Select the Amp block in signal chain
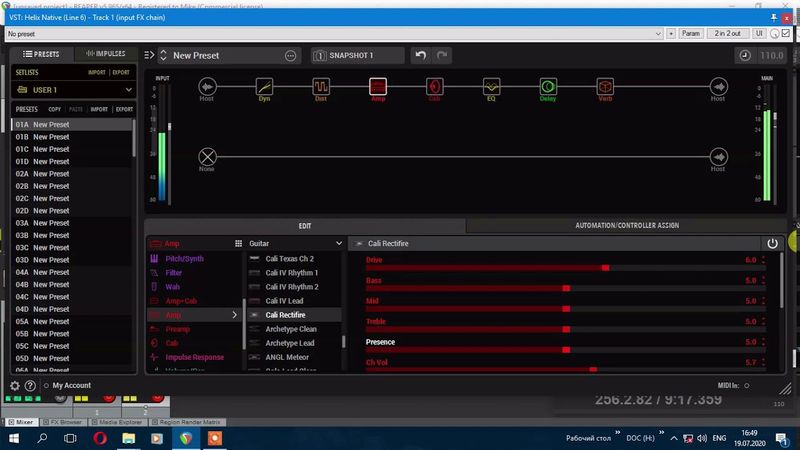Viewport: 800px width, 450px height. point(378,86)
